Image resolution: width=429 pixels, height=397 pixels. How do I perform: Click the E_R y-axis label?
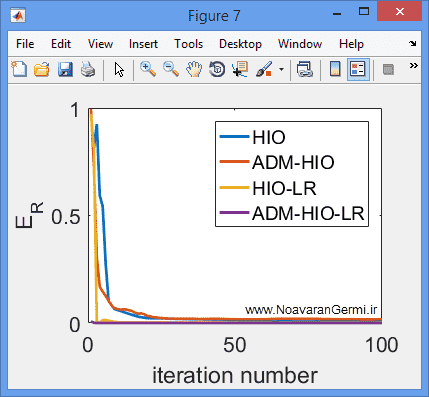click(x=29, y=215)
